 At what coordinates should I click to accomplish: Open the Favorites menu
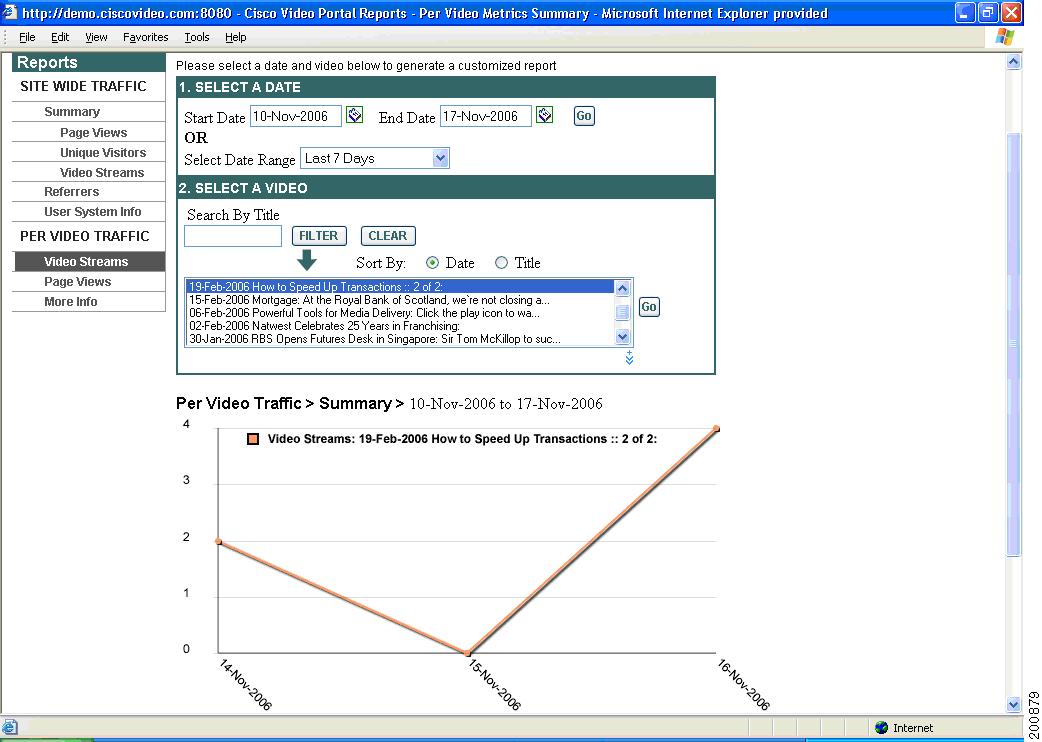coord(145,37)
